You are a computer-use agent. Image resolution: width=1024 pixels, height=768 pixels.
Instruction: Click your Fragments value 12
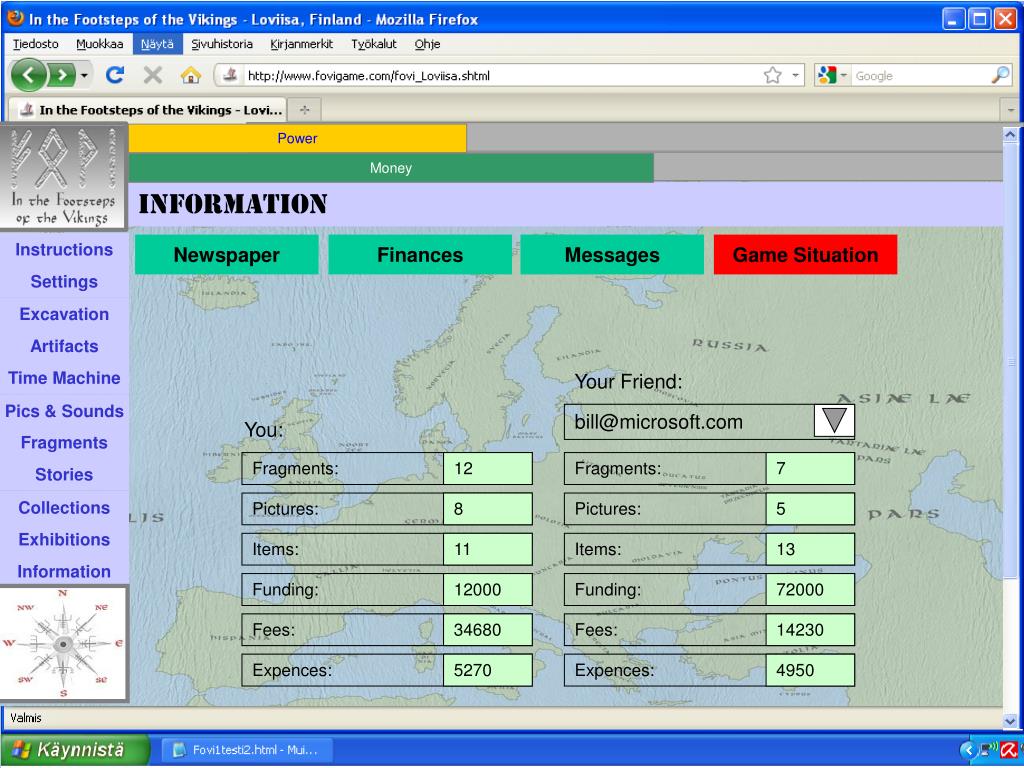tap(487, 468)
